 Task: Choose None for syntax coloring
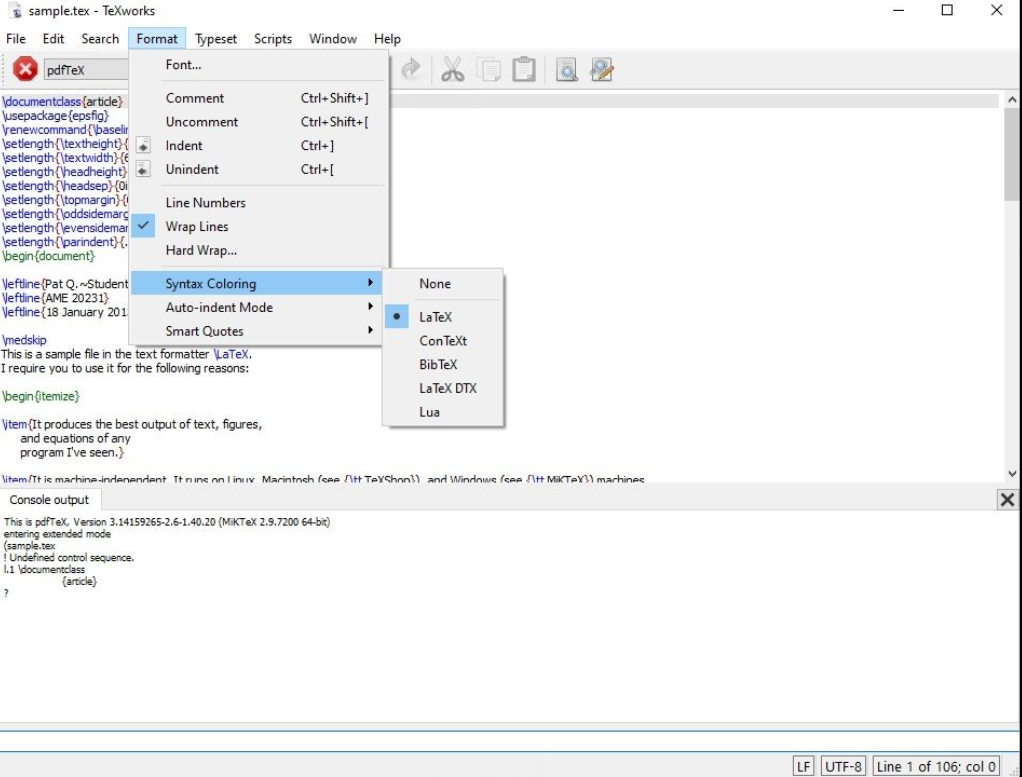[x=435, y=284]
